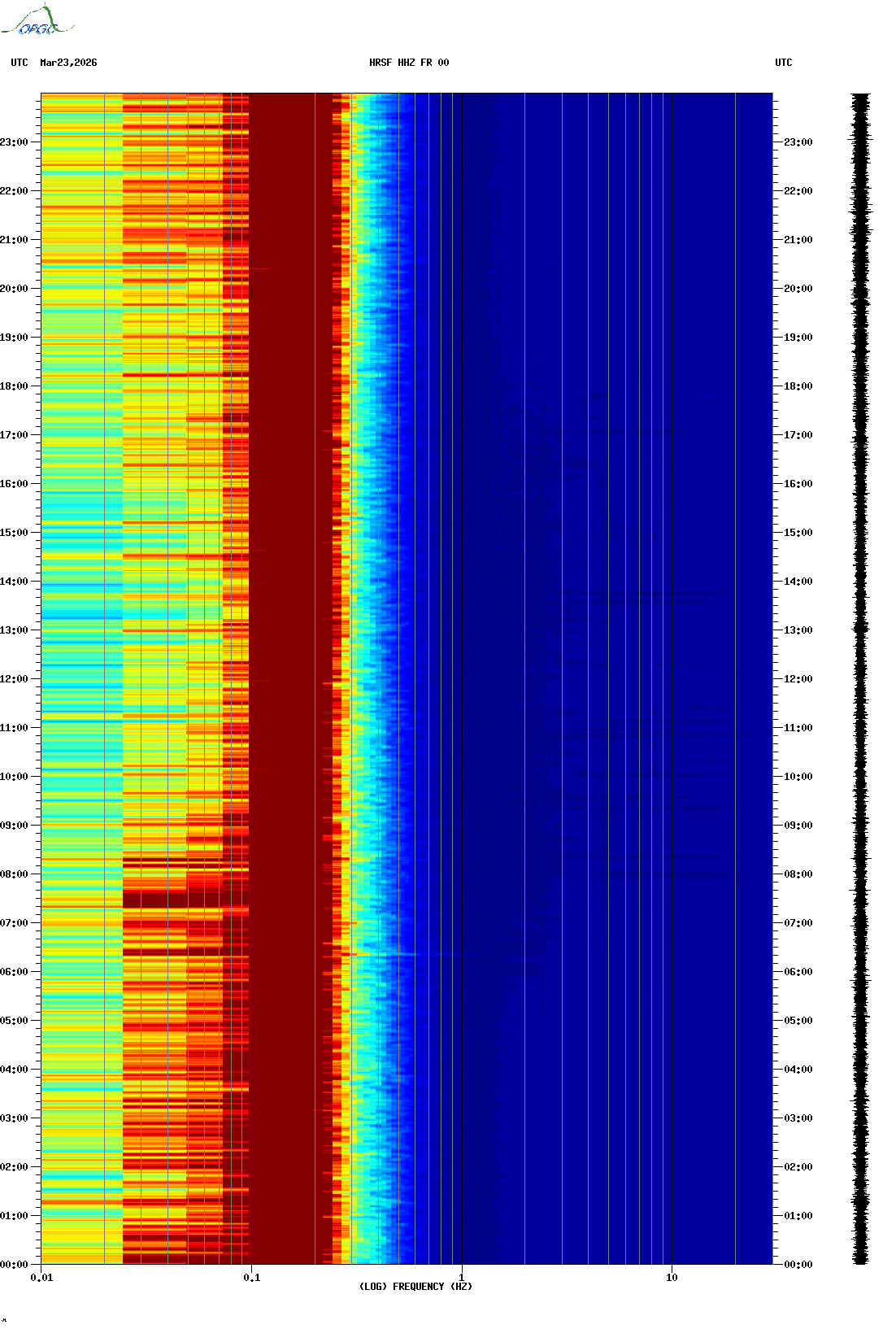896x1329 pixels.
Task: Click the 08:00 label on right time axis
Action: [798, 874]
